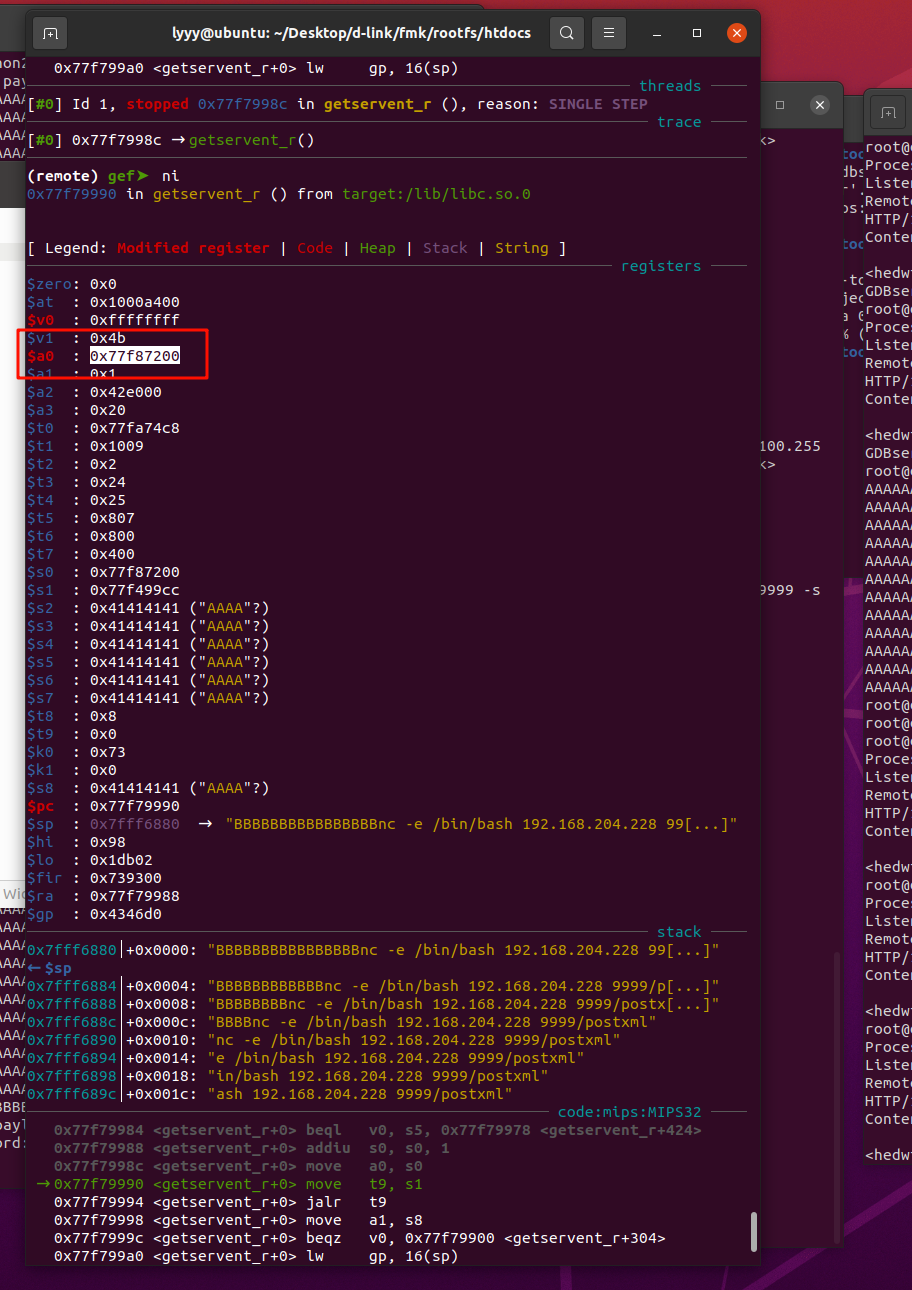Click the $v1 value 0x4b
Image resolution: width=912 pixels, height=1290 pixels.
pos(108,338)
